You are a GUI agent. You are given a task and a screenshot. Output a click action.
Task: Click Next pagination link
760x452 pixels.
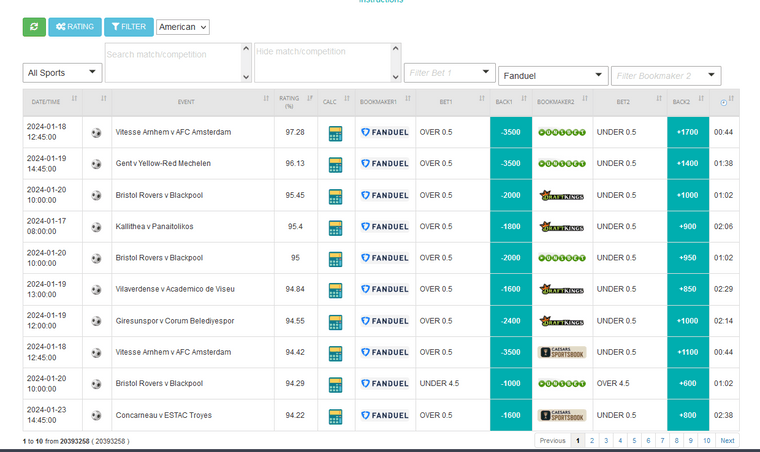(727, 440)
